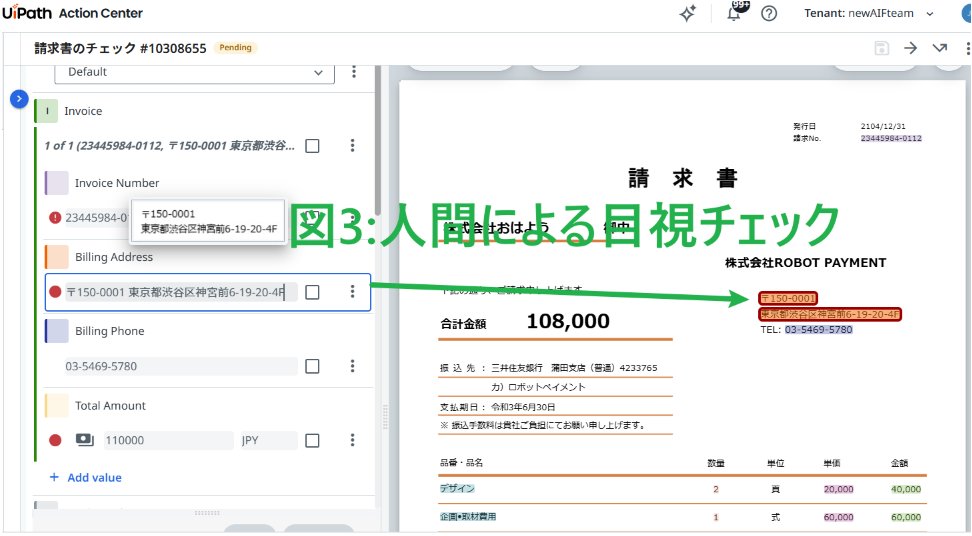Select unit price 20,000 in table
This screenshot has height=536, width=972.
point(839,489)
